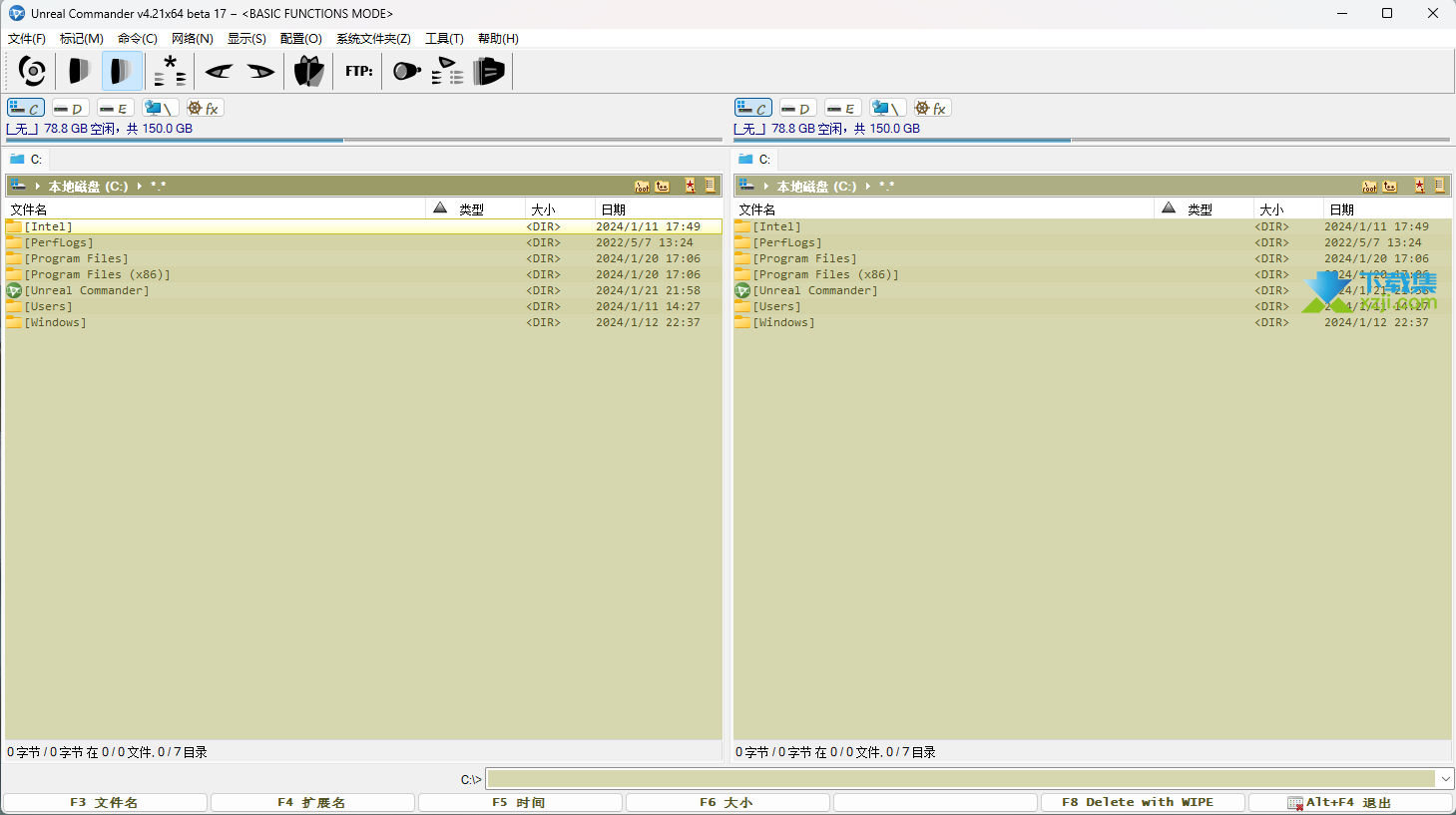Viewport: 1456px width, 815px height.
Task: Click the Alt+F4 退出 button
Action: 1350,803
